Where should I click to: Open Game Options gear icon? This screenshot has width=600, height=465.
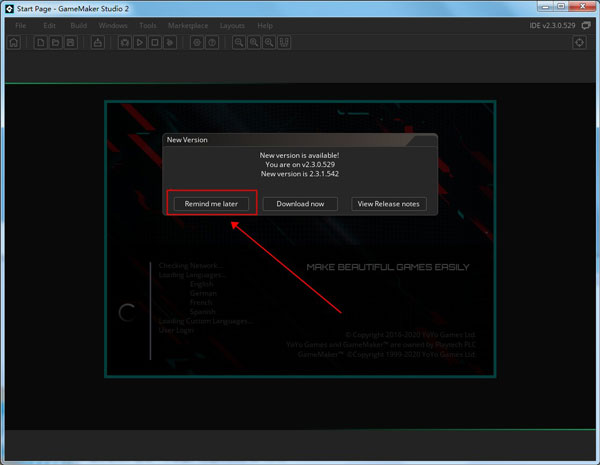coord(197,43)
